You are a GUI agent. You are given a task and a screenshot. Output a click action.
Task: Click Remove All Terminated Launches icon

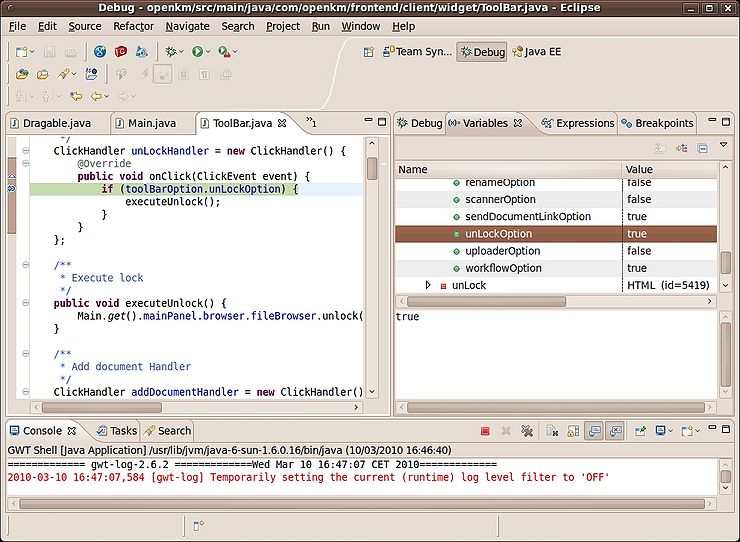coord(527,431)
